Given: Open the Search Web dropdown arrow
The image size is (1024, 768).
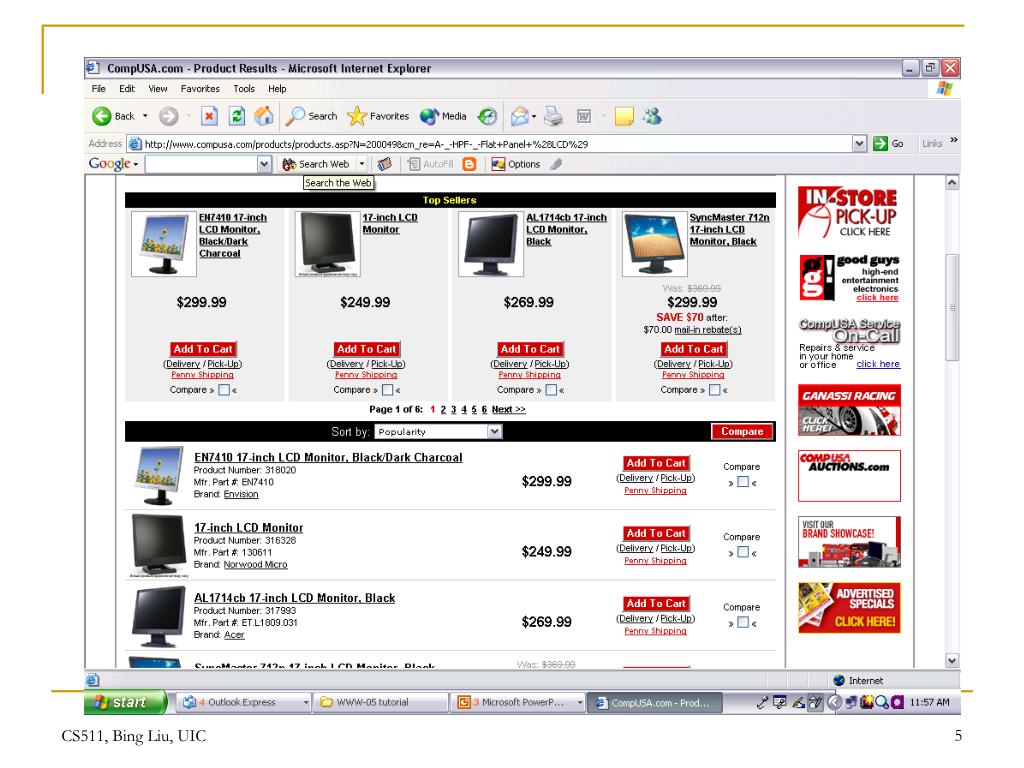Looking at the screenshot, I should click(x=362, y=164).
